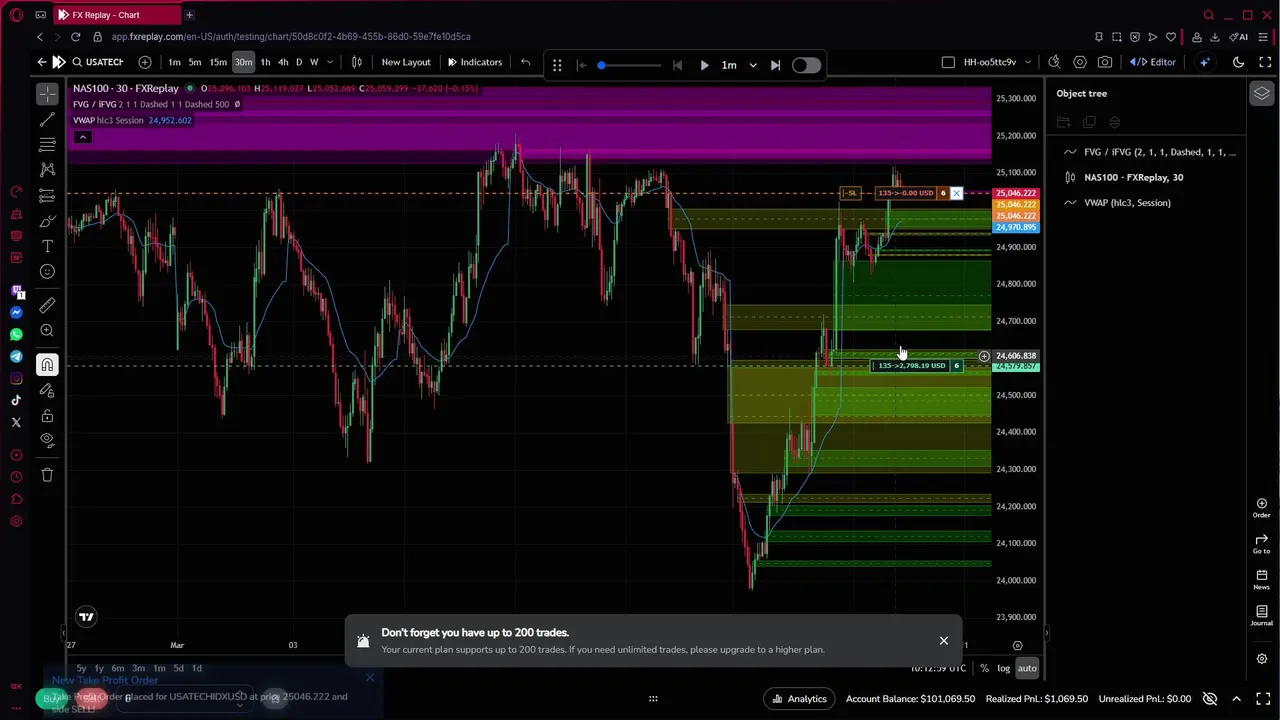Open the News panel in right sidebar

[1262, 580]
